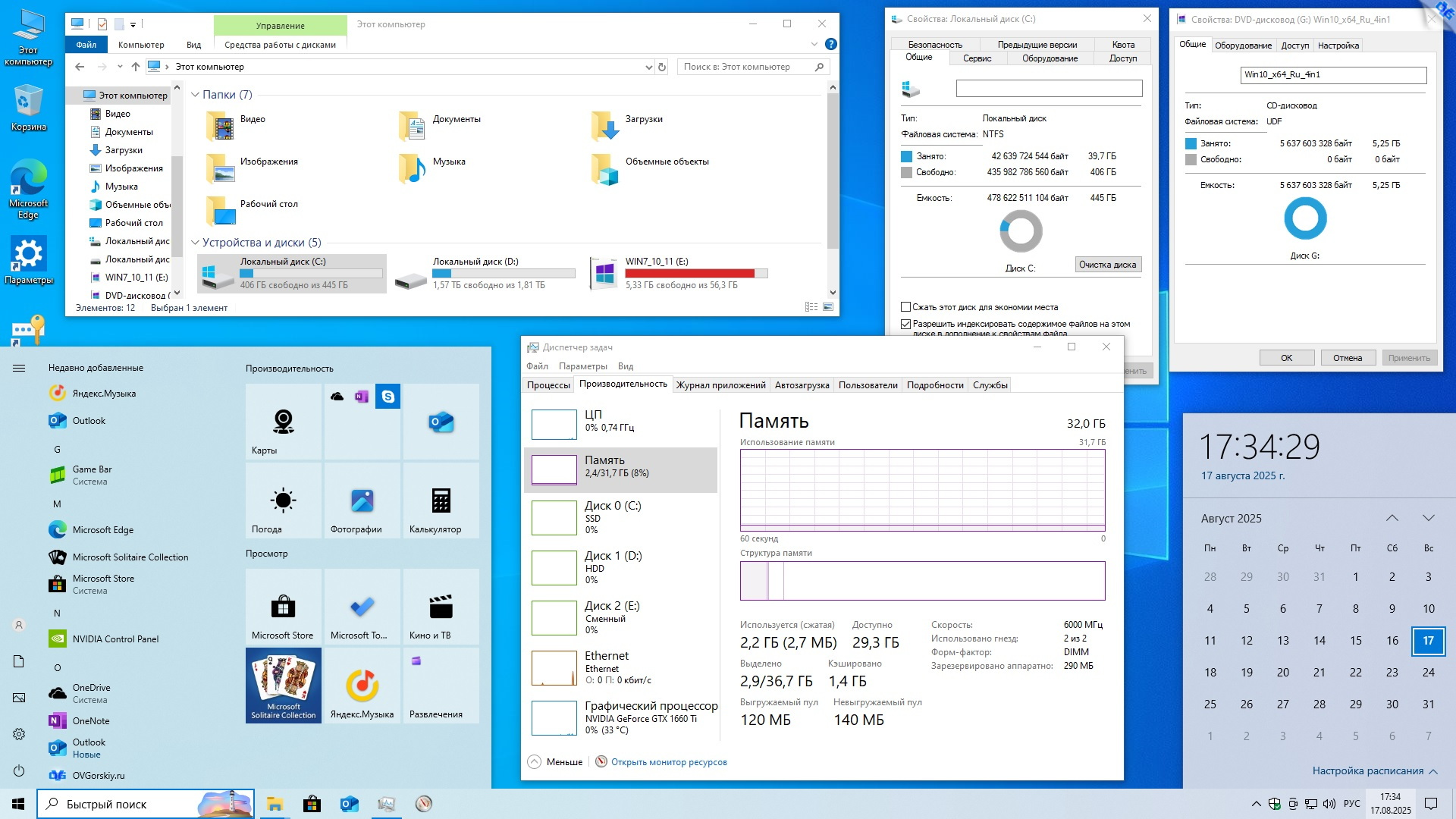Collapse the Папки (7) group
Viewport: 1456px width, 819px height.
(195, 95)
